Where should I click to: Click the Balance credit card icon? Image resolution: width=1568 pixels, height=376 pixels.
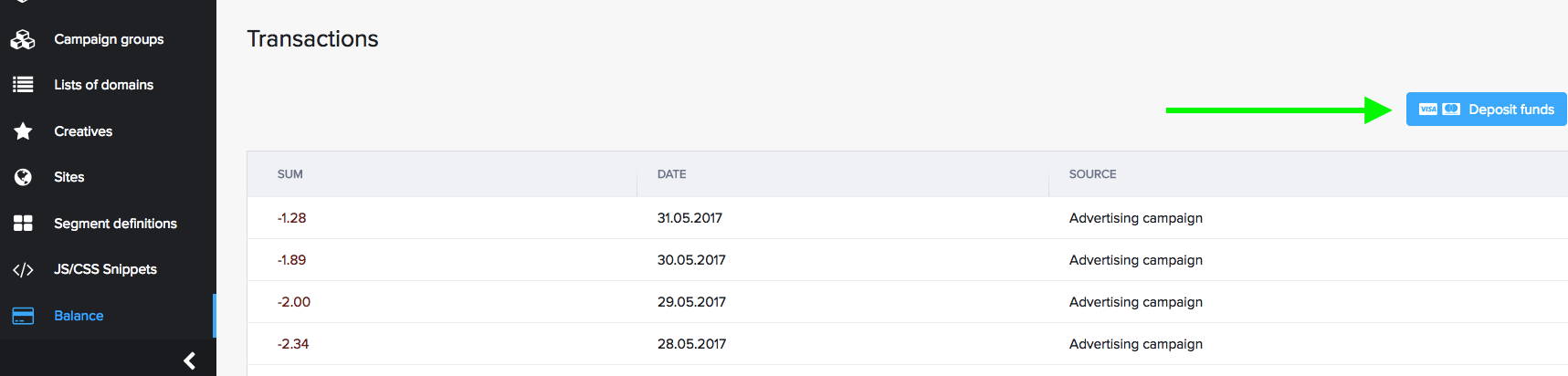tap(23, 316)
